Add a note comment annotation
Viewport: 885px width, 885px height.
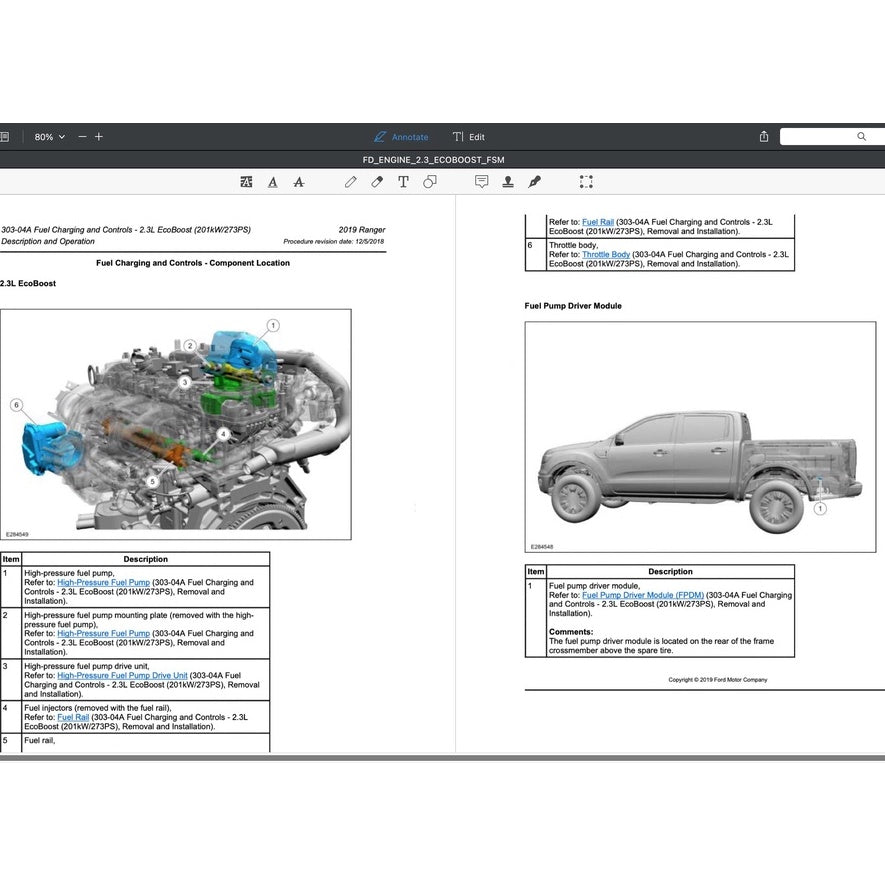tap(482, 182)
